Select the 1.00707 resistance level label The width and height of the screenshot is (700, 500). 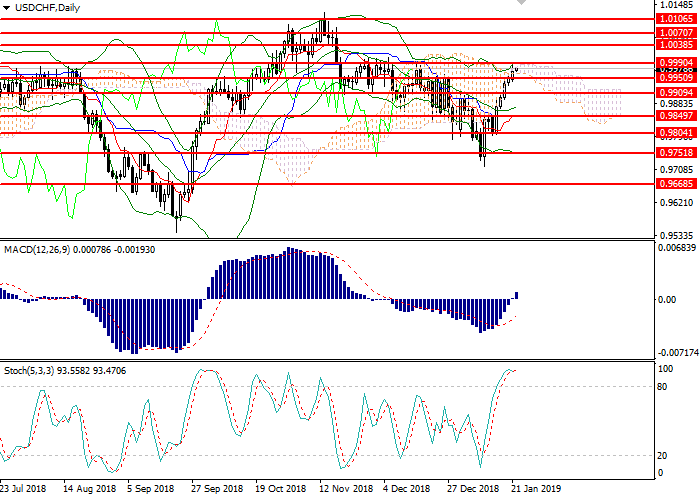[x=675, y=33]
